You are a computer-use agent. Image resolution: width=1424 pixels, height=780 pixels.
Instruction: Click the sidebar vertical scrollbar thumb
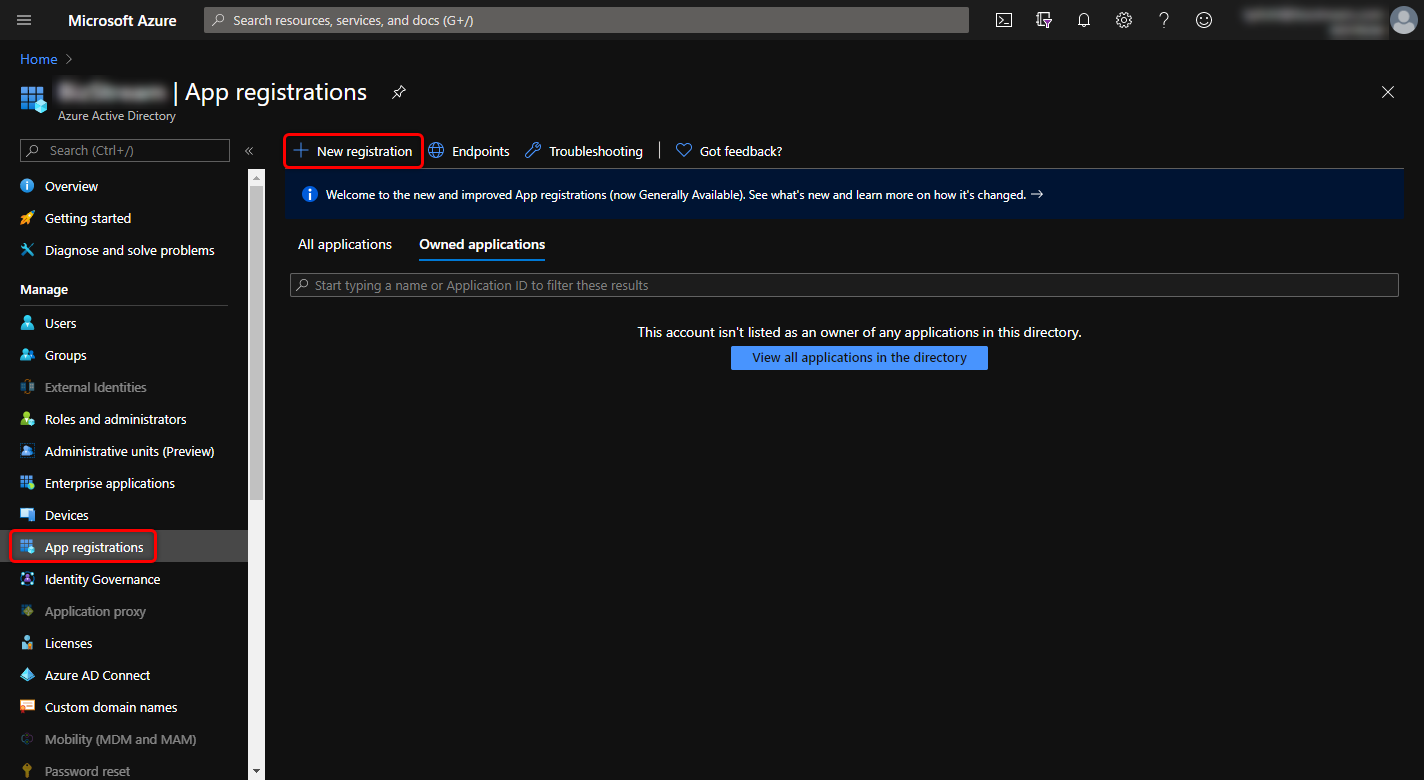tap(257, 342)
